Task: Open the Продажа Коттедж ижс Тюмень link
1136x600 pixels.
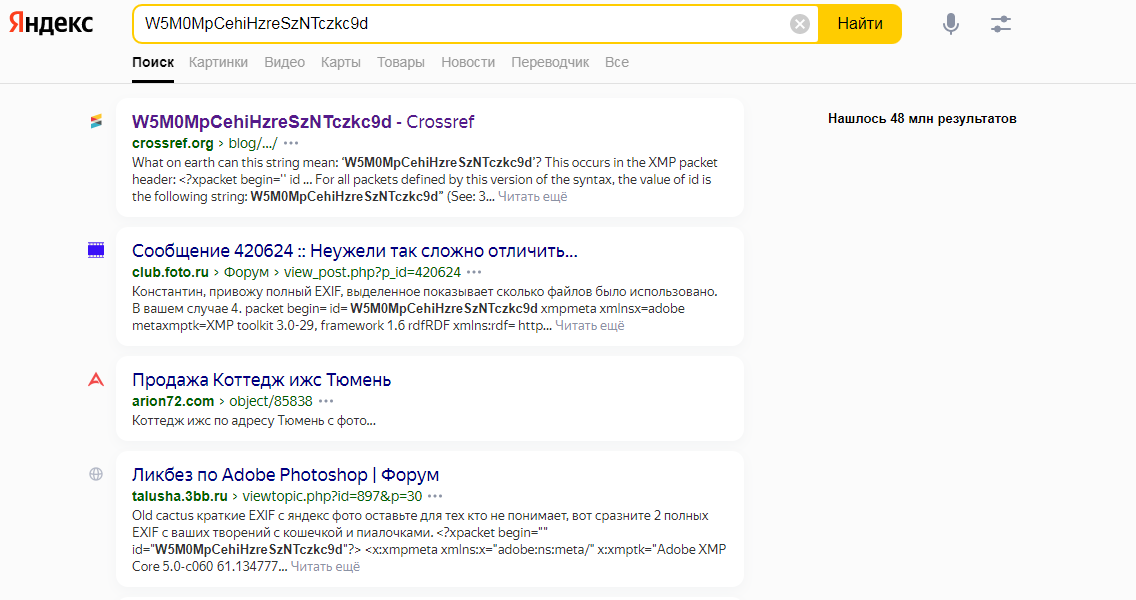Action: (261, 380)
